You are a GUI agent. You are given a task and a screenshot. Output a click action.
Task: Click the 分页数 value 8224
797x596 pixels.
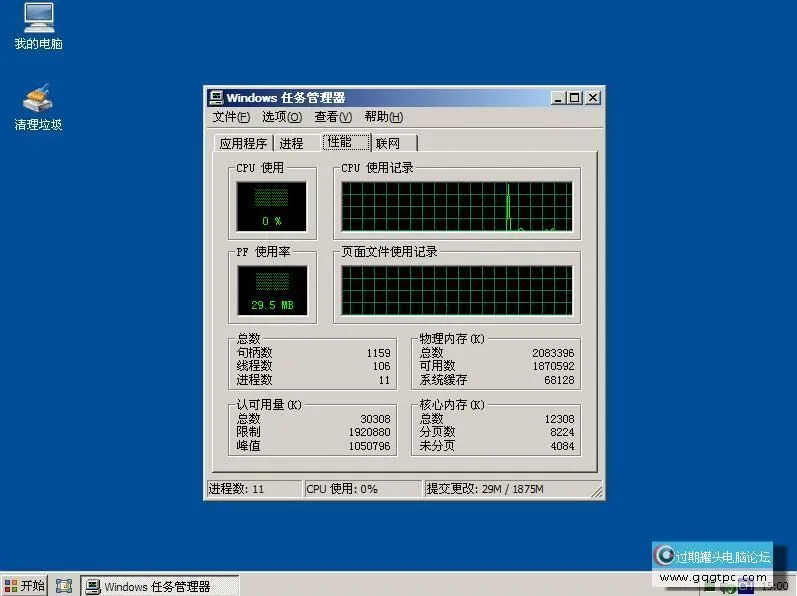coord(562,432)
